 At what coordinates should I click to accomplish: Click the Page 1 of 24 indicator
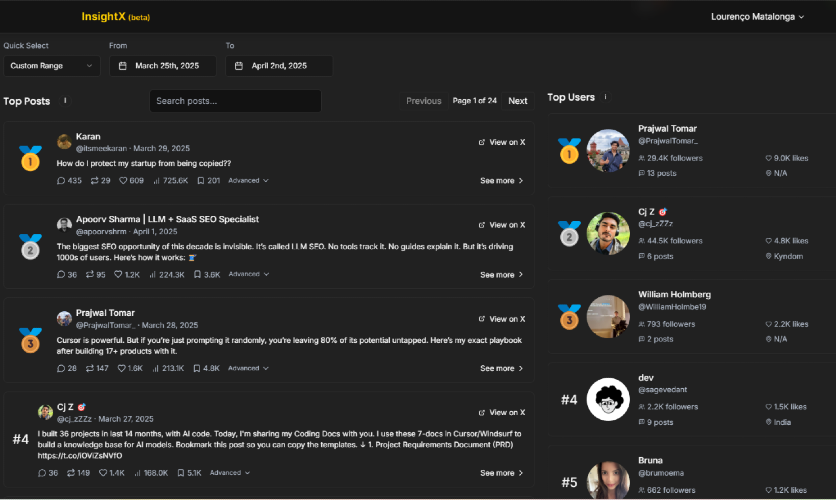coord(475,101)
